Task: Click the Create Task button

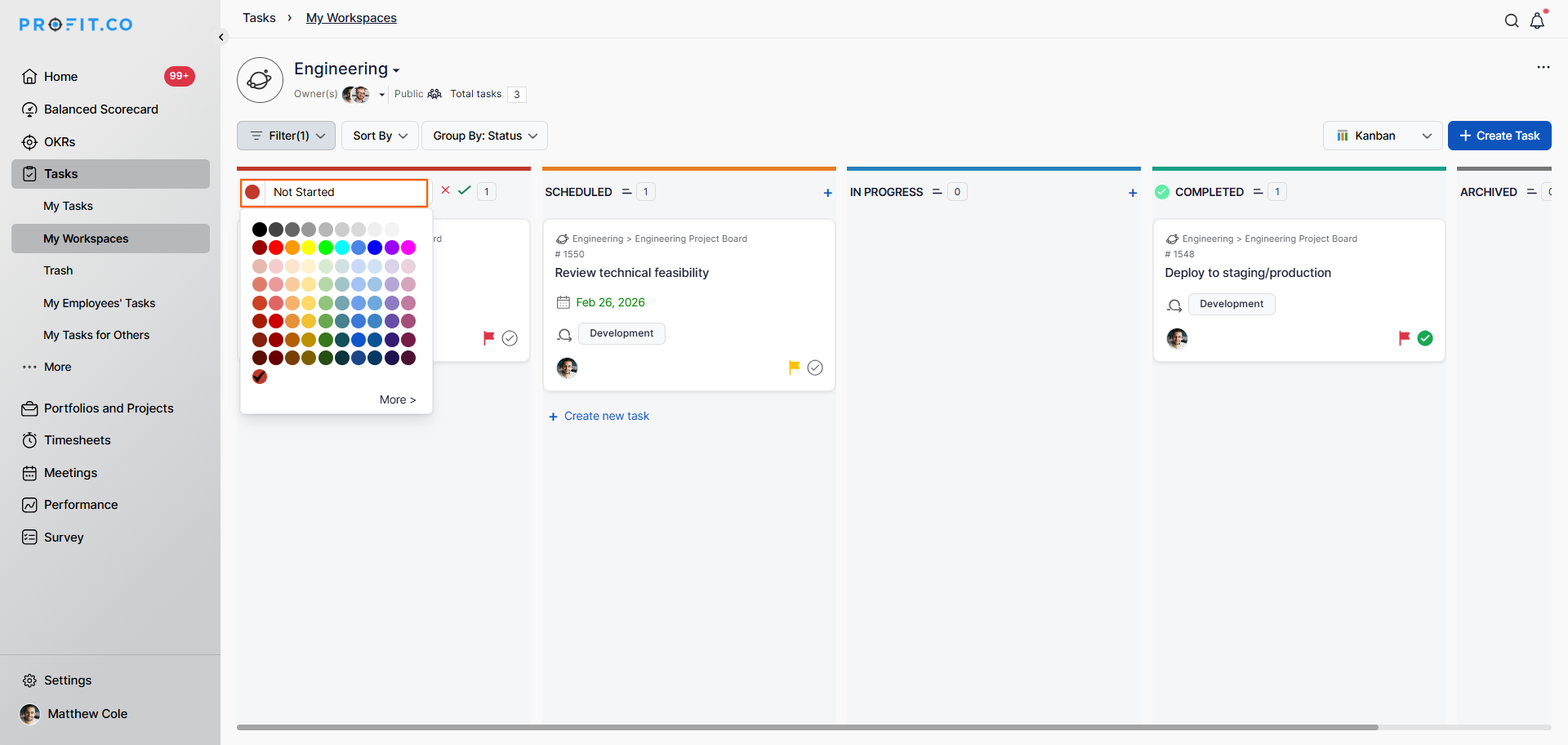Action: pyautogui.click(x=1499, y=136)
